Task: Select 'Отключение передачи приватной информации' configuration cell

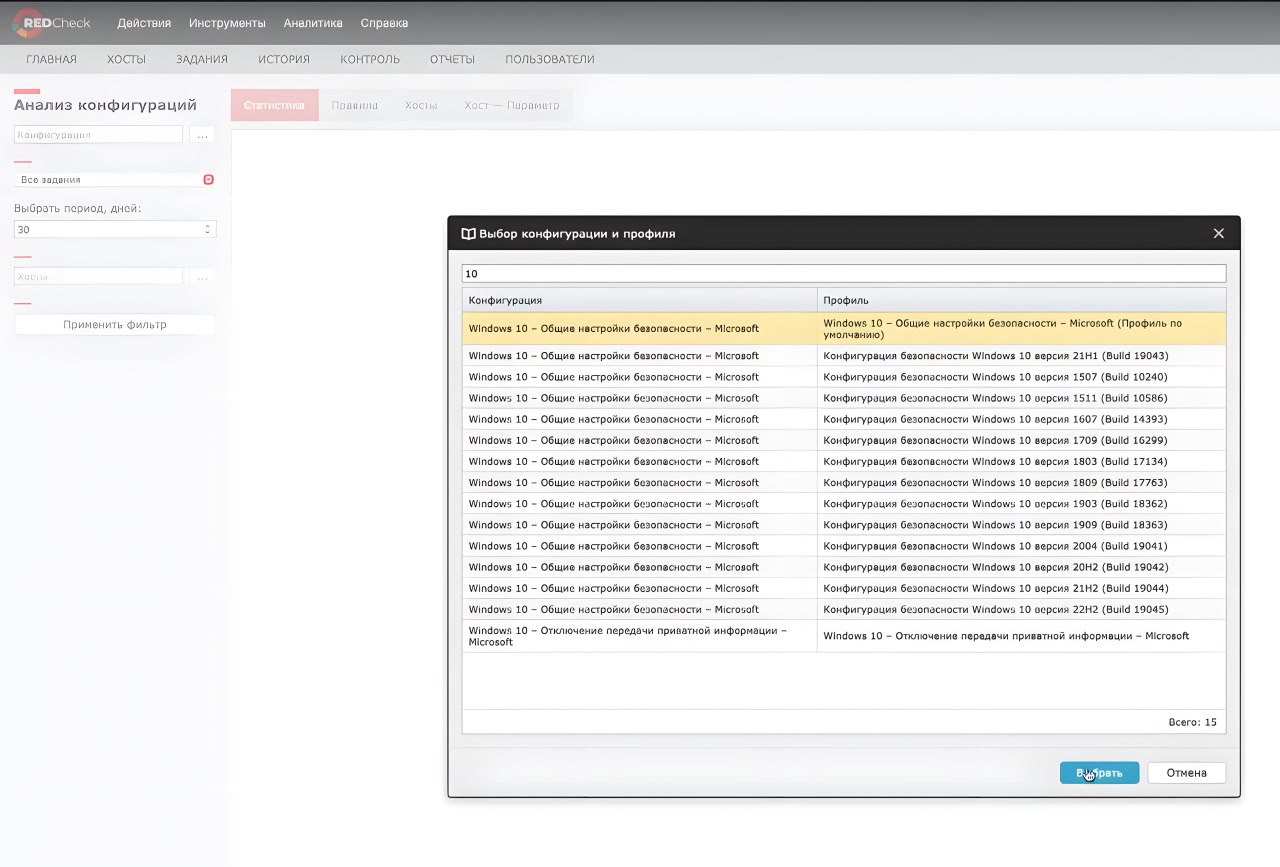Action: pyautogui.click(x=639, y=636)
